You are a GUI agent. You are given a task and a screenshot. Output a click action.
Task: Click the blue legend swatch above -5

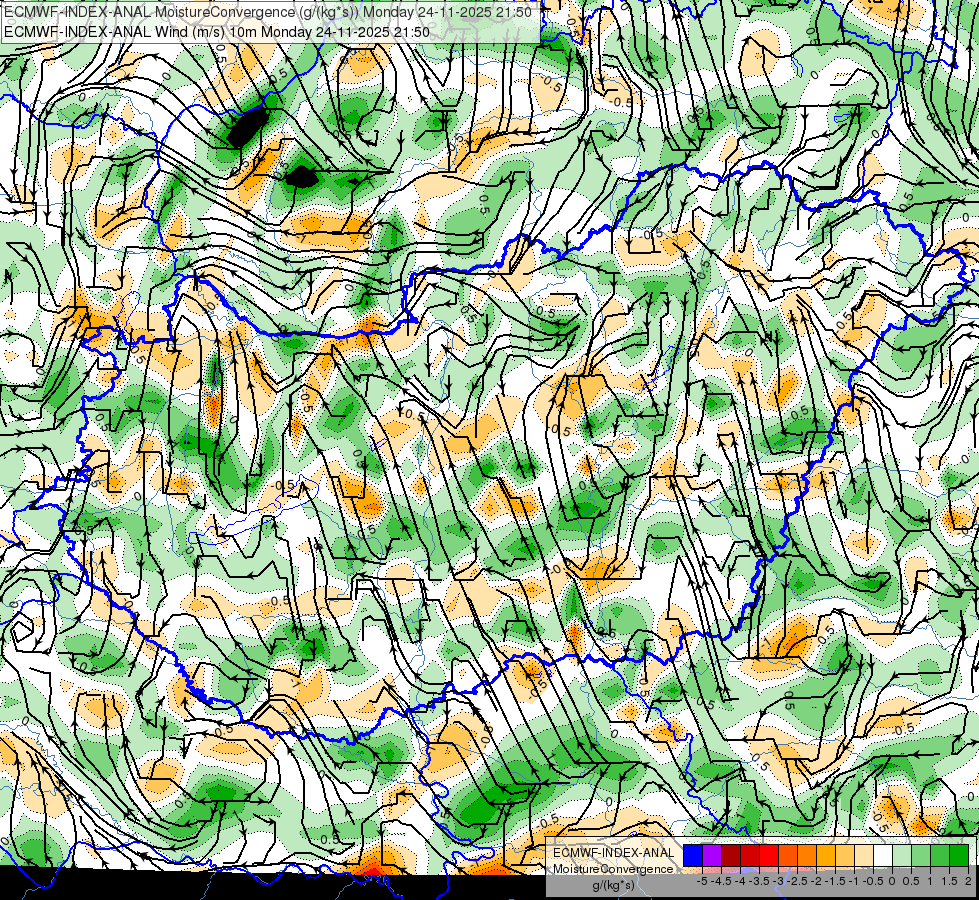[693, 856]
